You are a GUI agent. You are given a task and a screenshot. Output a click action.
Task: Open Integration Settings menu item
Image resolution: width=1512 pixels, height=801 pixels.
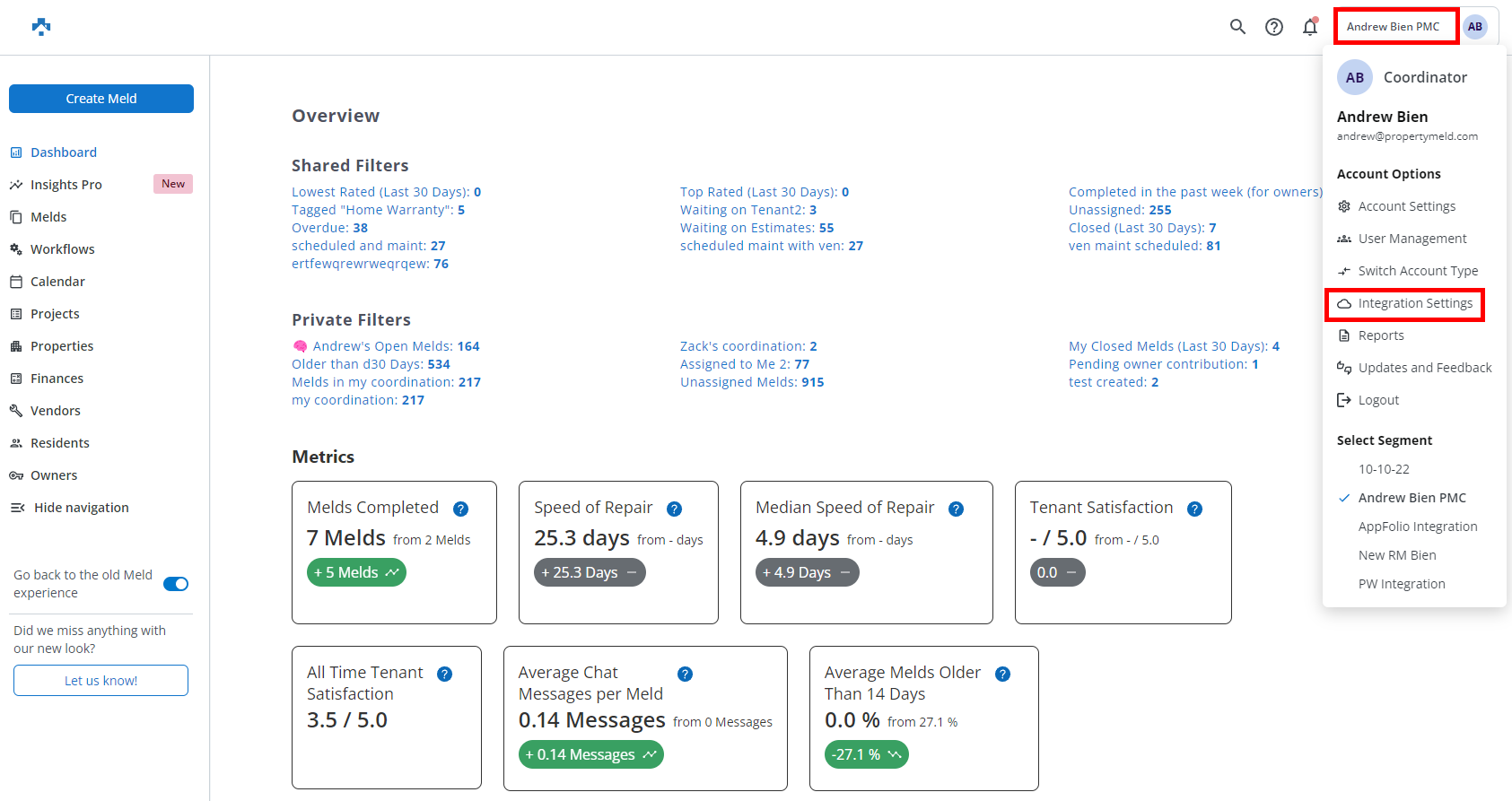pyautogui.click(x=1414, y=303)
